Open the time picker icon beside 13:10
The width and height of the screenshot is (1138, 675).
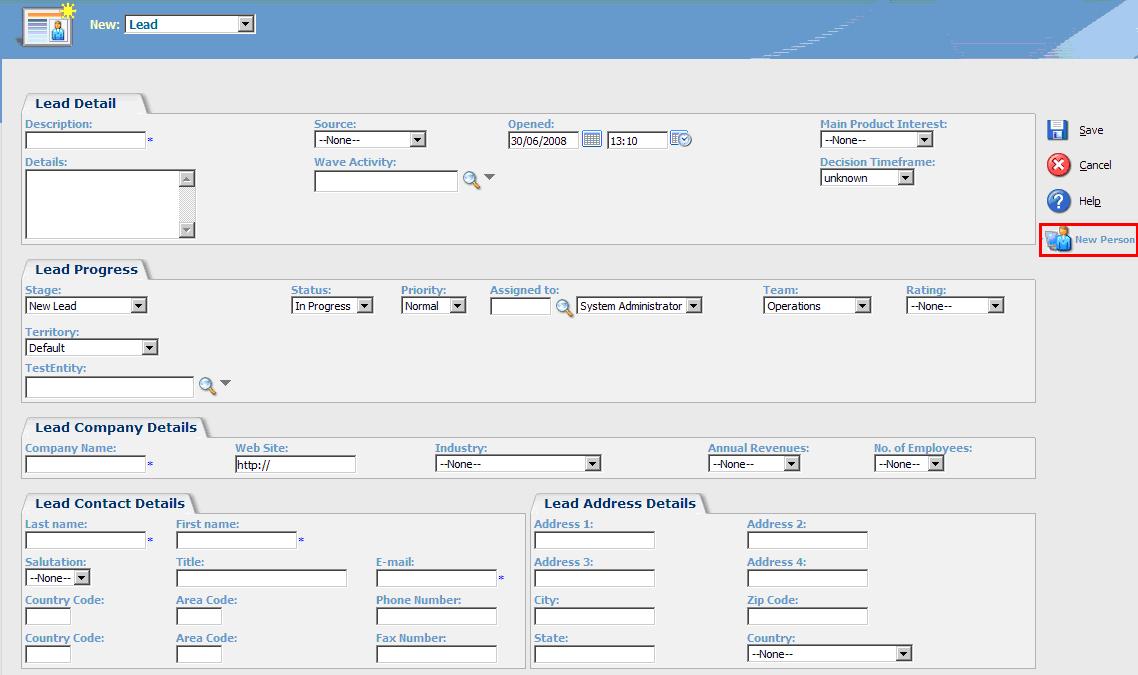681,139
